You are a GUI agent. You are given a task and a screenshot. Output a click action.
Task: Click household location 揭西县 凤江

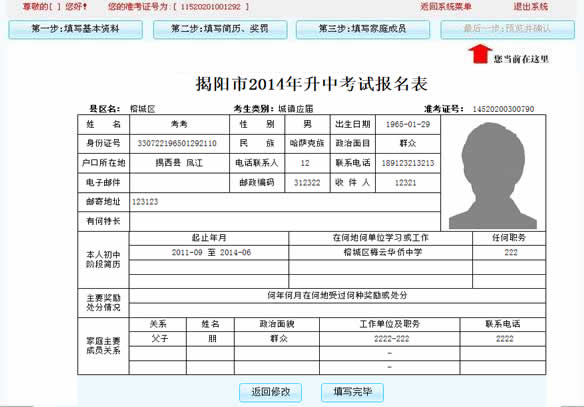[179, 163]
